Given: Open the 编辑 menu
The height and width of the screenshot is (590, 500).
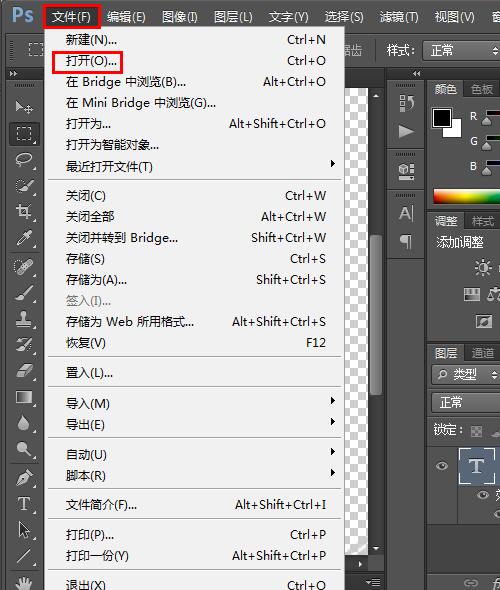Looking at the screenshot, I should pos(126,17).
